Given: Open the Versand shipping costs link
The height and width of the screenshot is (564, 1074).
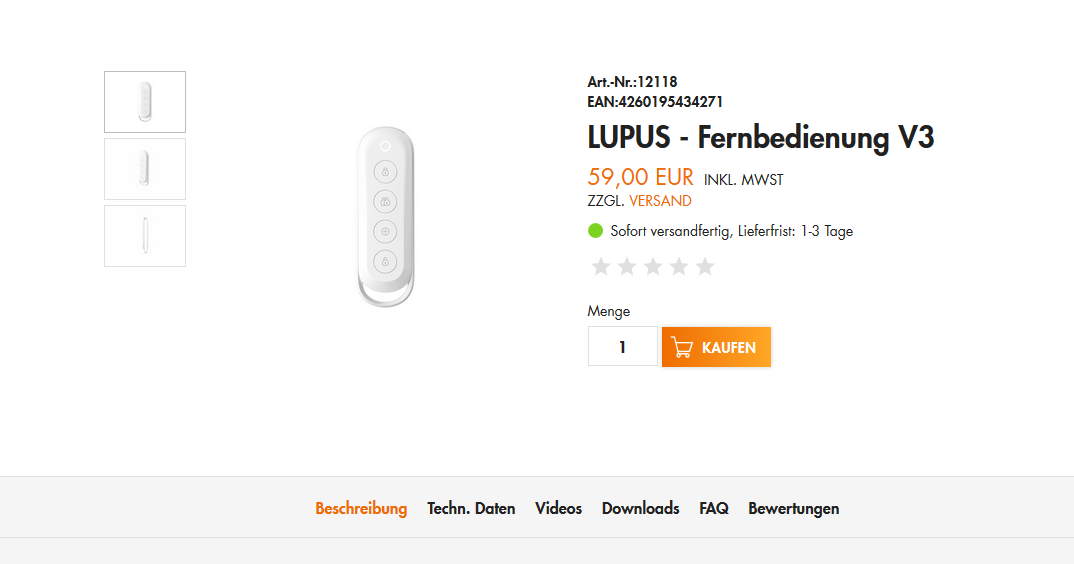Looking at the screenshot, I should (660, 201).
